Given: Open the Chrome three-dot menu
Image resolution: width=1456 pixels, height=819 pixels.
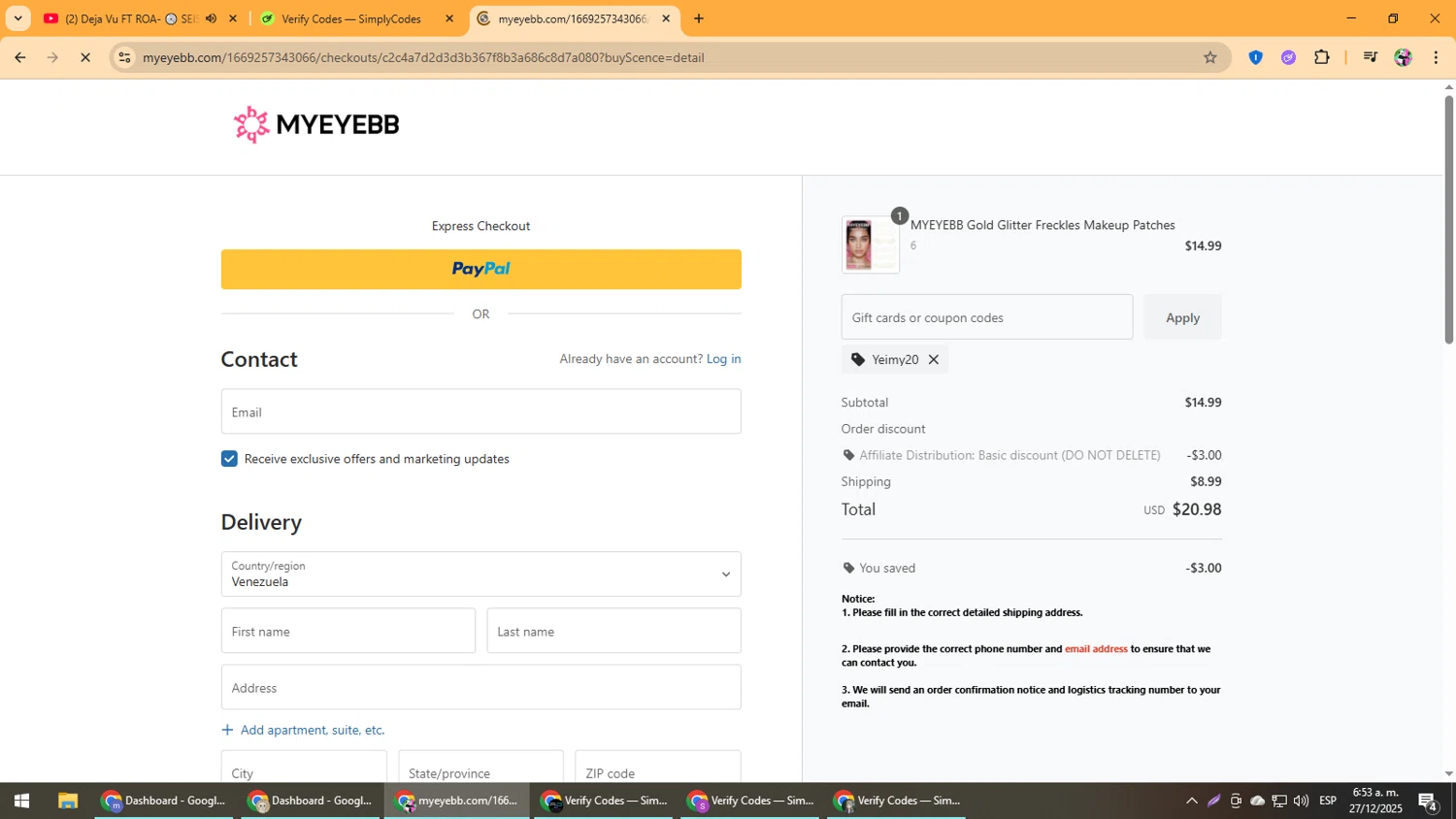Looking at the screenshot, I should point(1436,57).
